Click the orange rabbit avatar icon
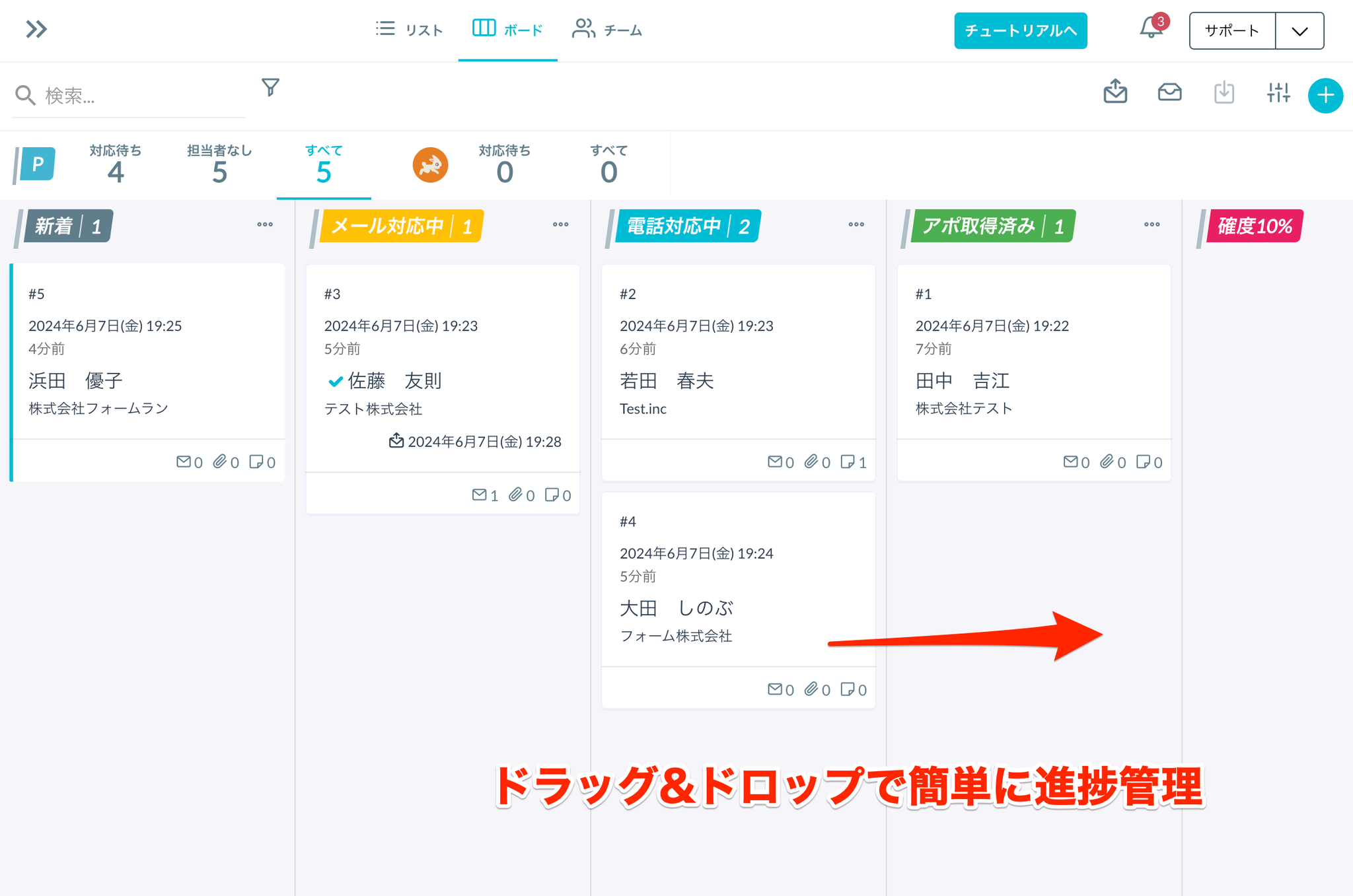The image size is (1353, 896). tap(430, 164)
